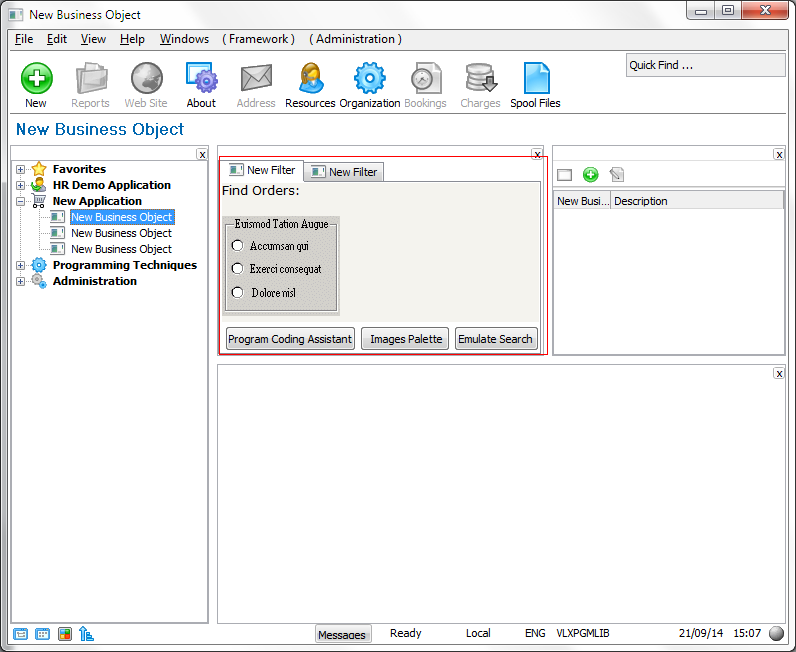
Task: Click the blue stair-step icon in status bar
Action: 87,634
